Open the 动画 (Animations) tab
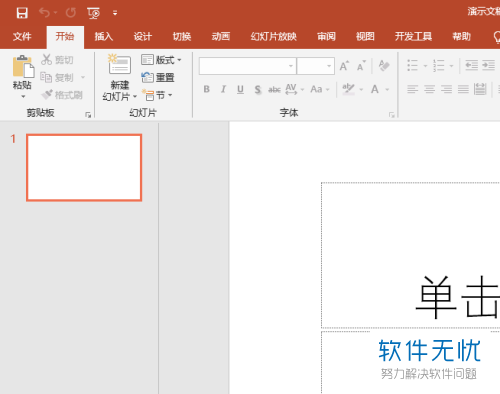 click(x=221, y=36)
